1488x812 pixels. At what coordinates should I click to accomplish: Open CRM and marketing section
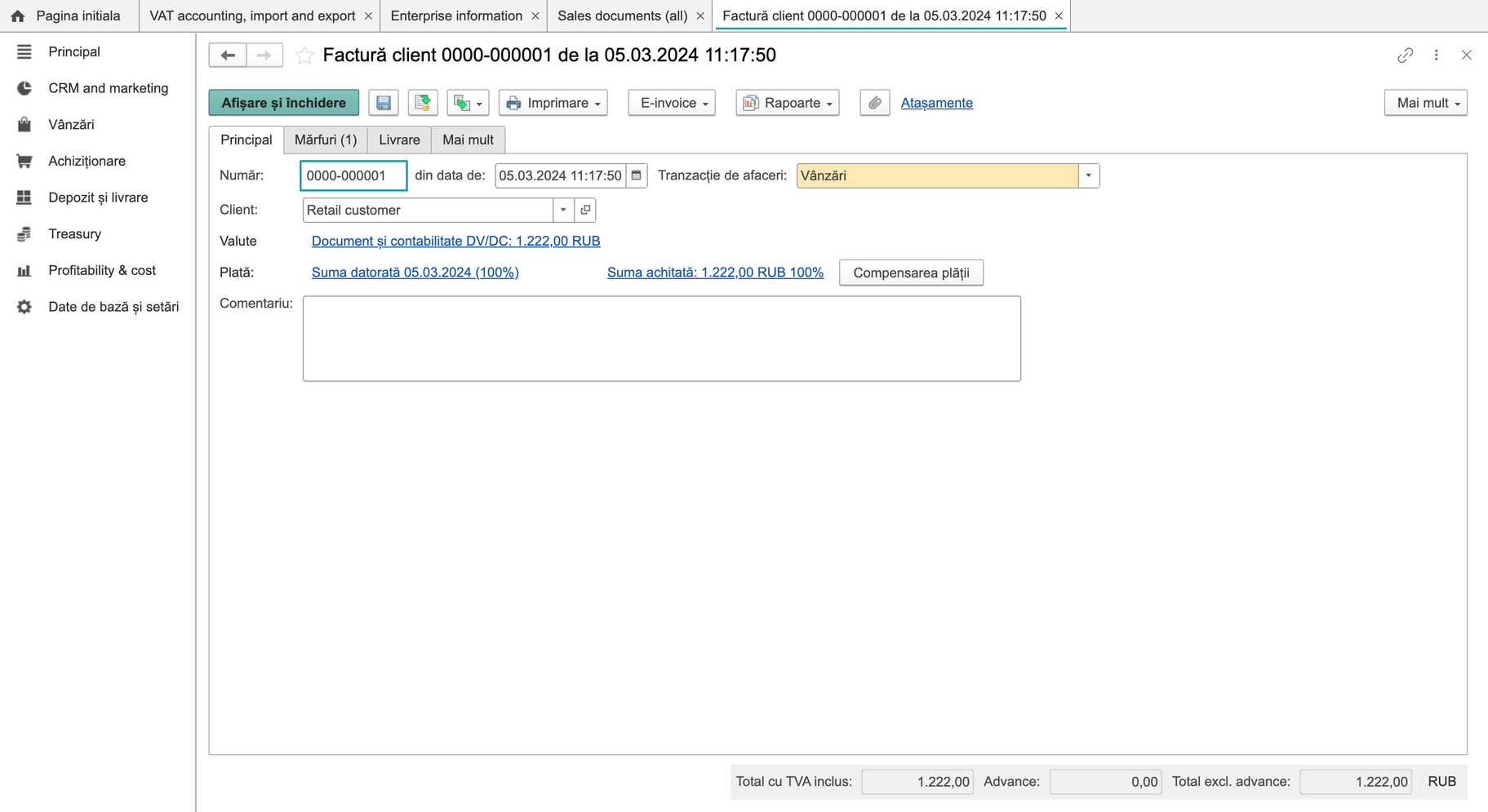(108, 88)
